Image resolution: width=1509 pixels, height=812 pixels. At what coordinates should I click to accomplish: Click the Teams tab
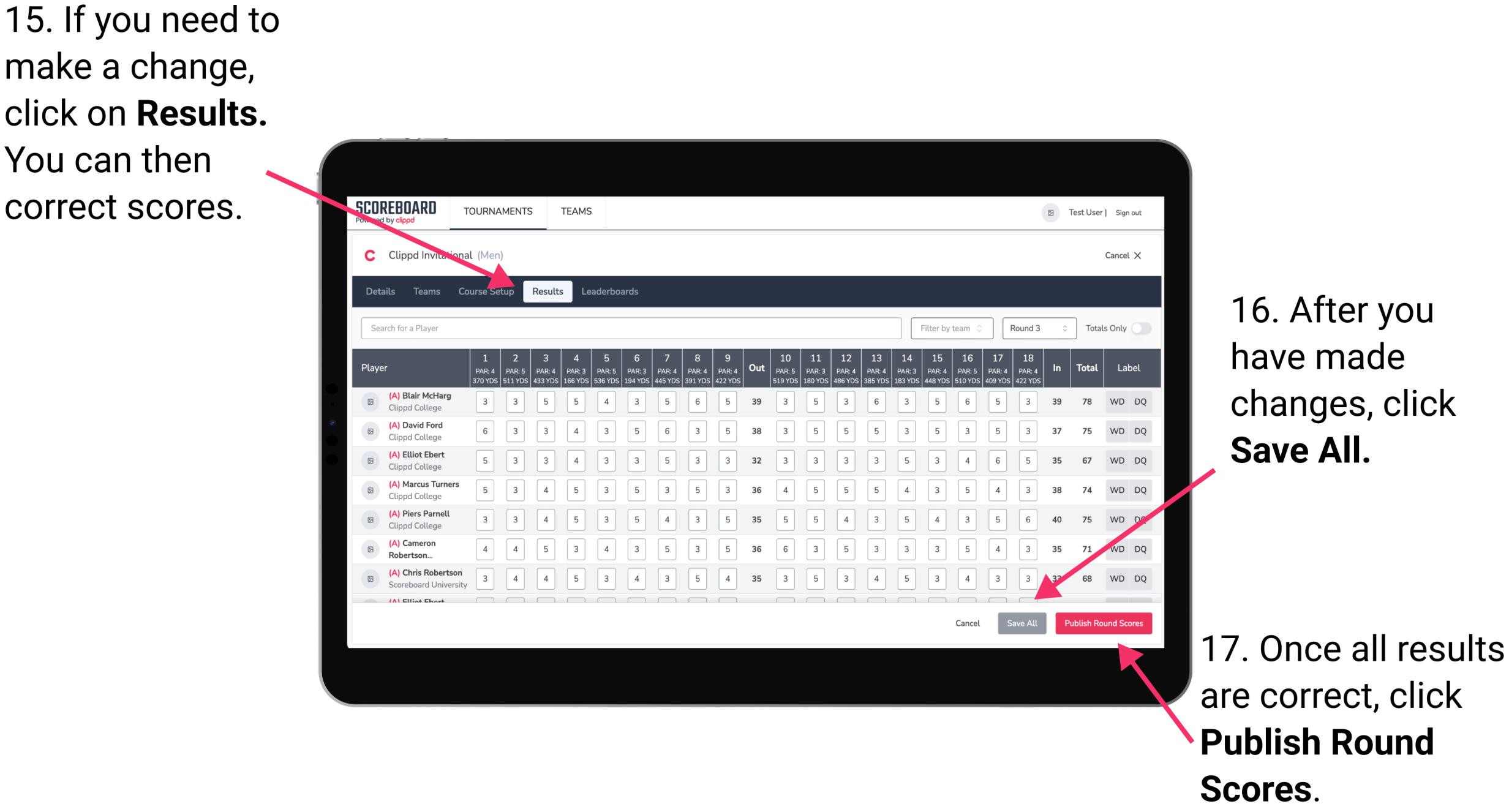point(424,291)
